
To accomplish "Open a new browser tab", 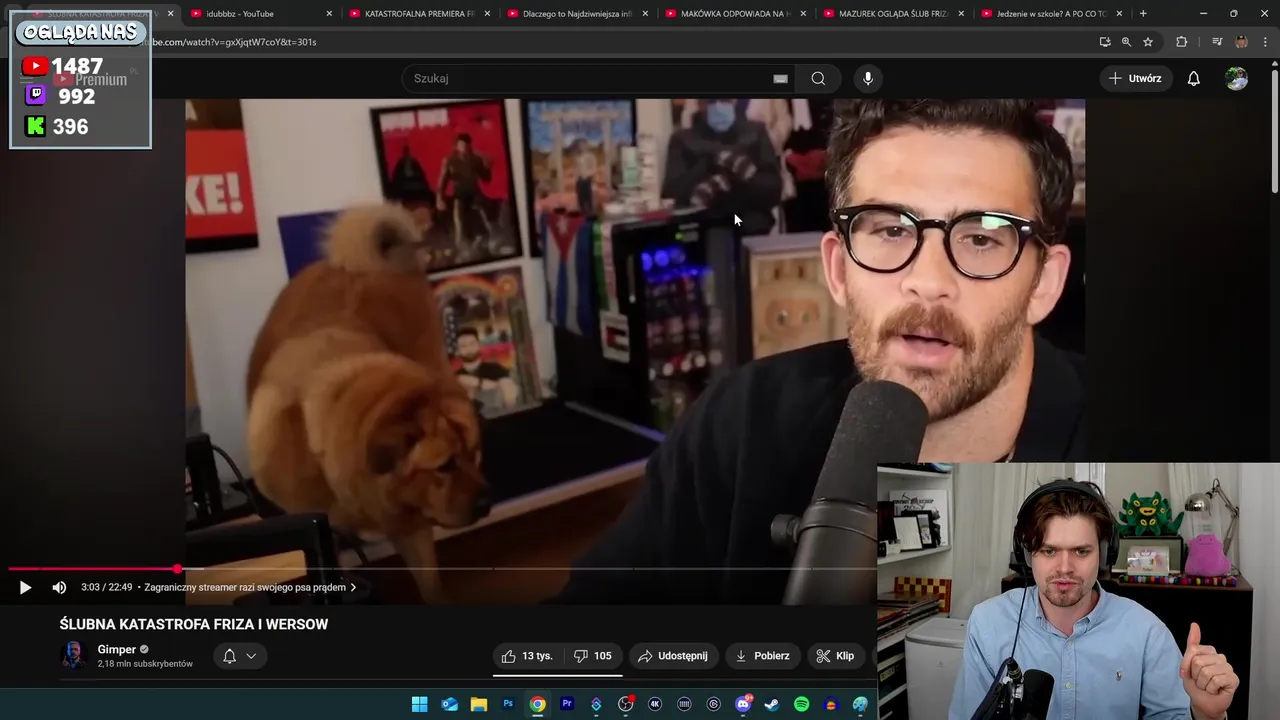I will pos(1143,14).
